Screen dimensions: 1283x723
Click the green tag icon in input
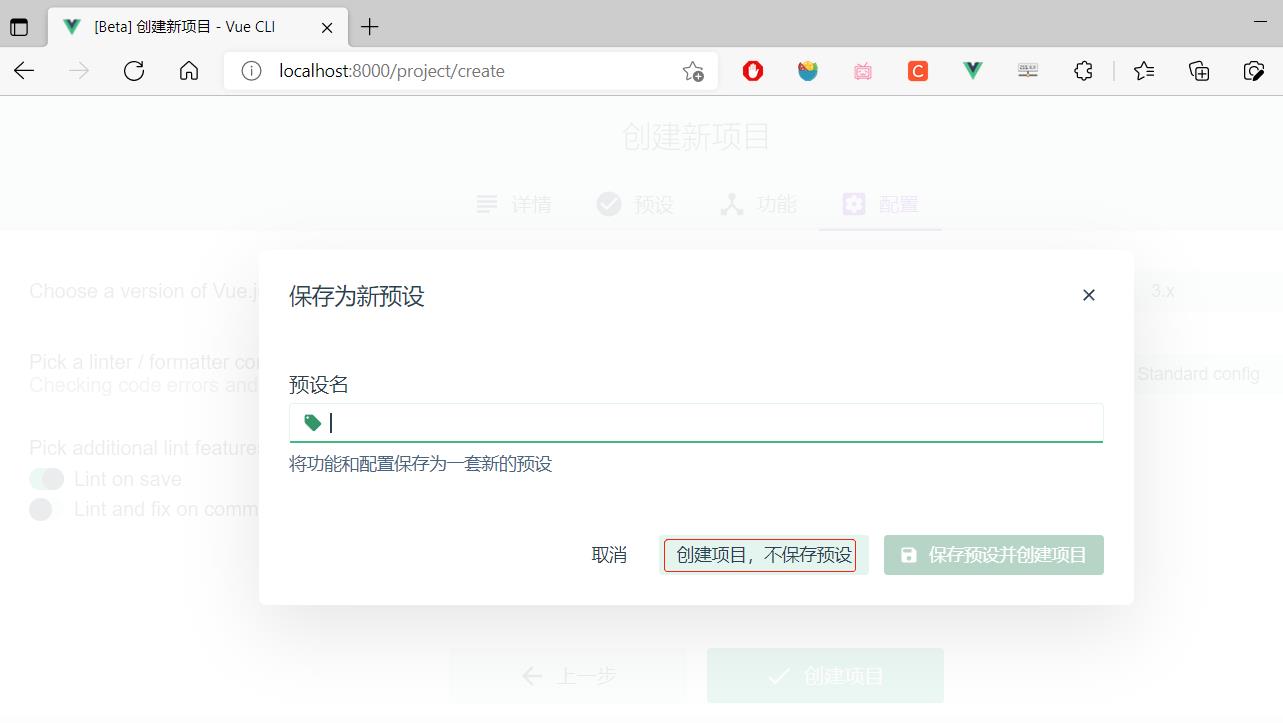pos(312,423)
